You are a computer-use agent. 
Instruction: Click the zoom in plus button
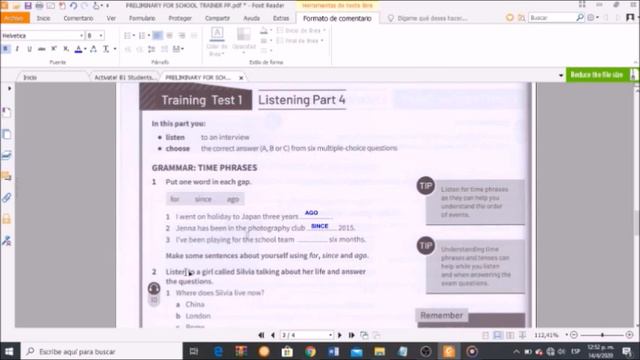point(629,335)
